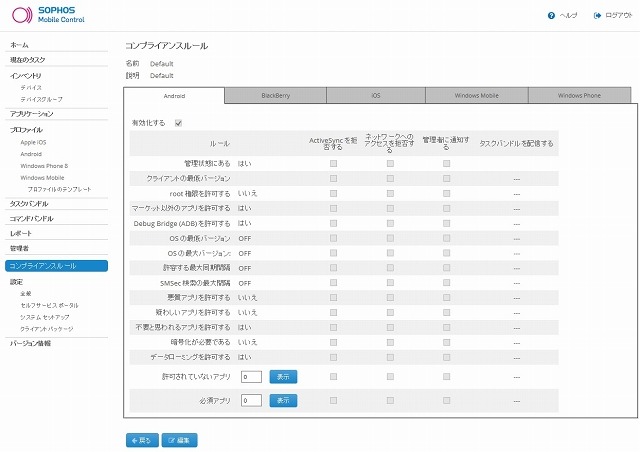Check ActiveSync deny for 許可されていないアプリ row
The image size is (640, 452).
tap(333, 376)
